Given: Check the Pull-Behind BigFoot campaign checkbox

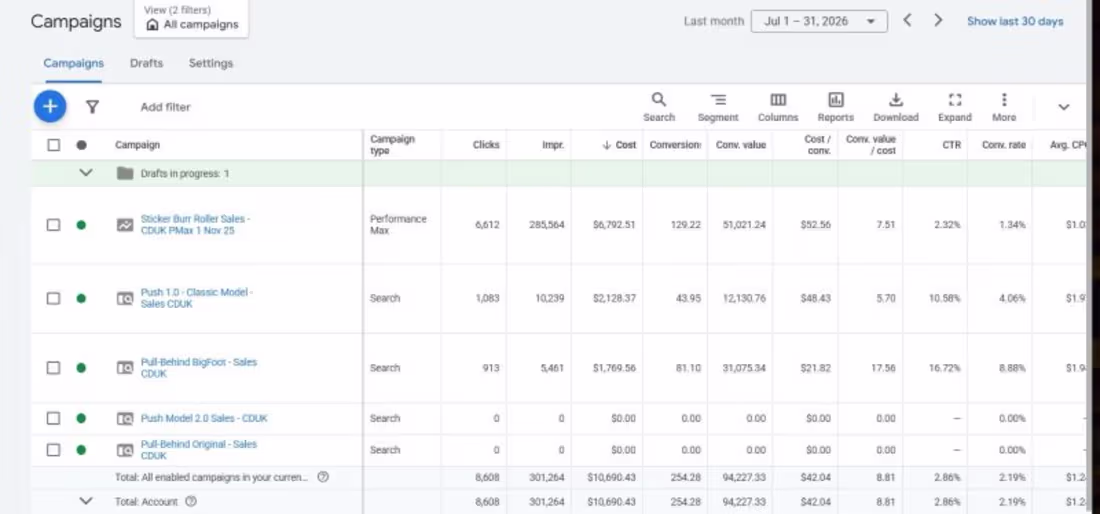Looking at the screenshot, I should coord(53,367).
